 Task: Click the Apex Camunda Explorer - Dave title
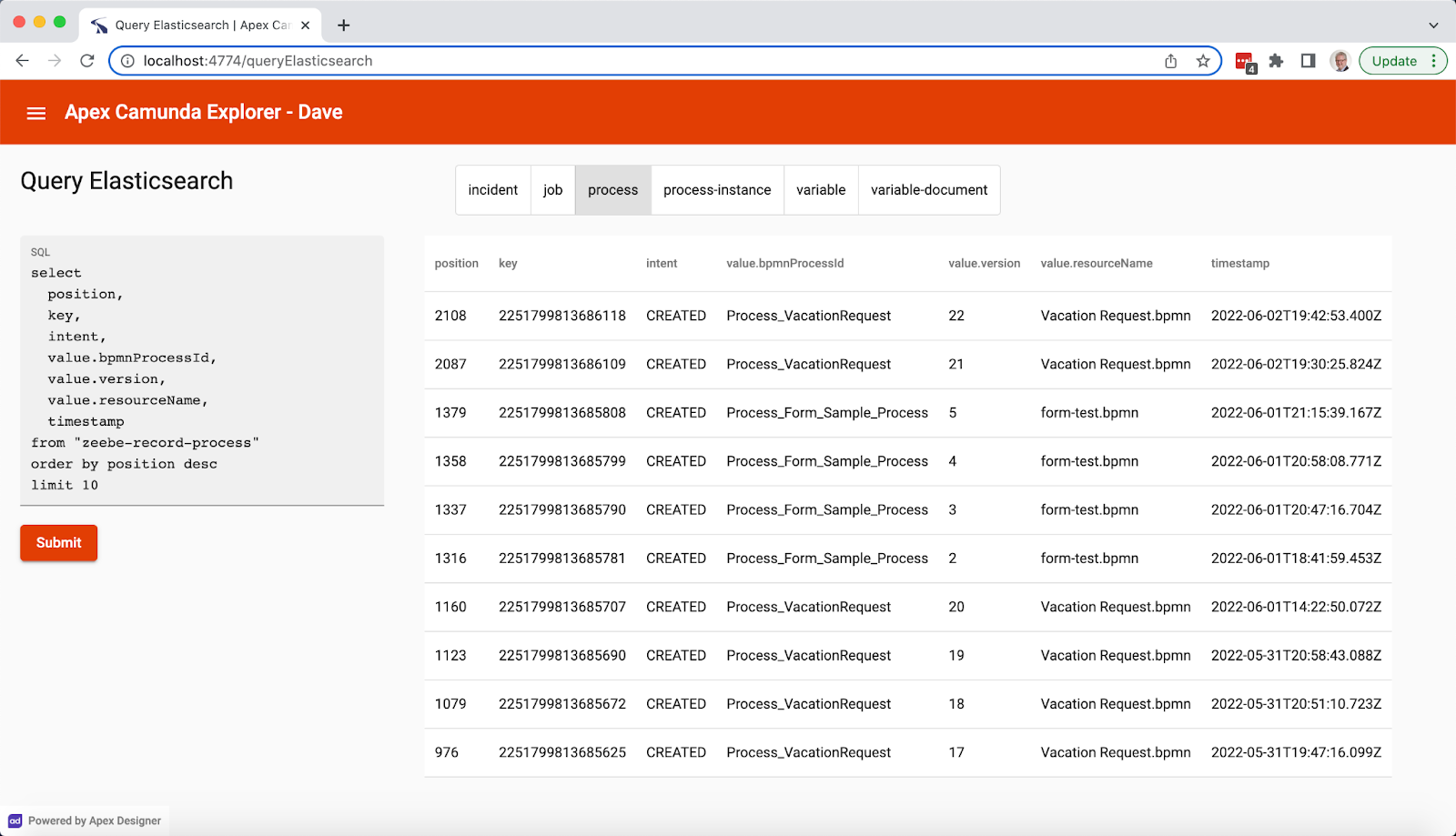pyautogui.click(x=204, y=112)
